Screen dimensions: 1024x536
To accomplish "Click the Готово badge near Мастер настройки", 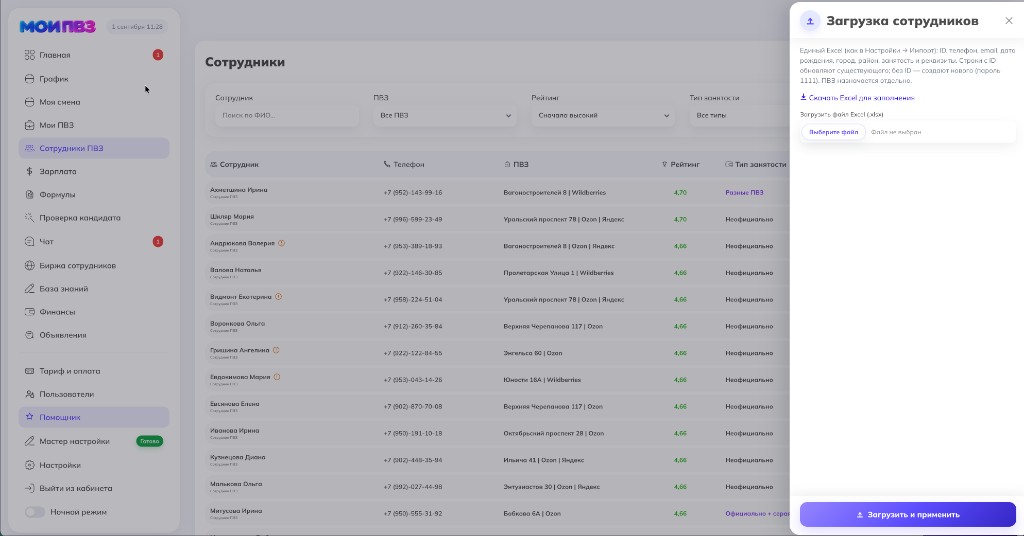I will click(x=150, y=441).
